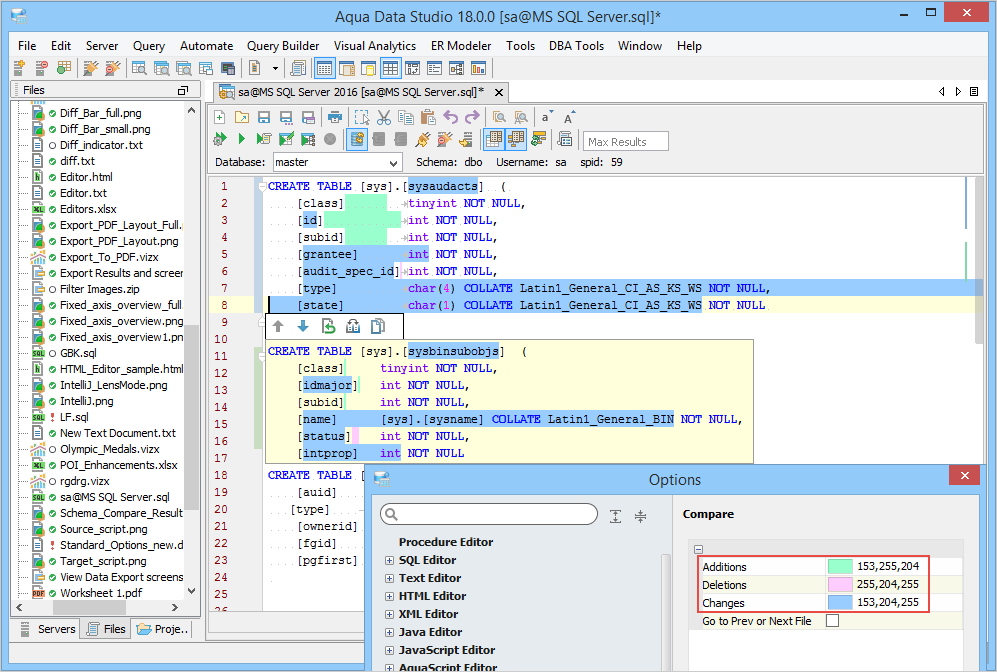Viewport: 997px width, 672px height.
Task: Click the Deletions pink color swatch
Action: [838, 585]
